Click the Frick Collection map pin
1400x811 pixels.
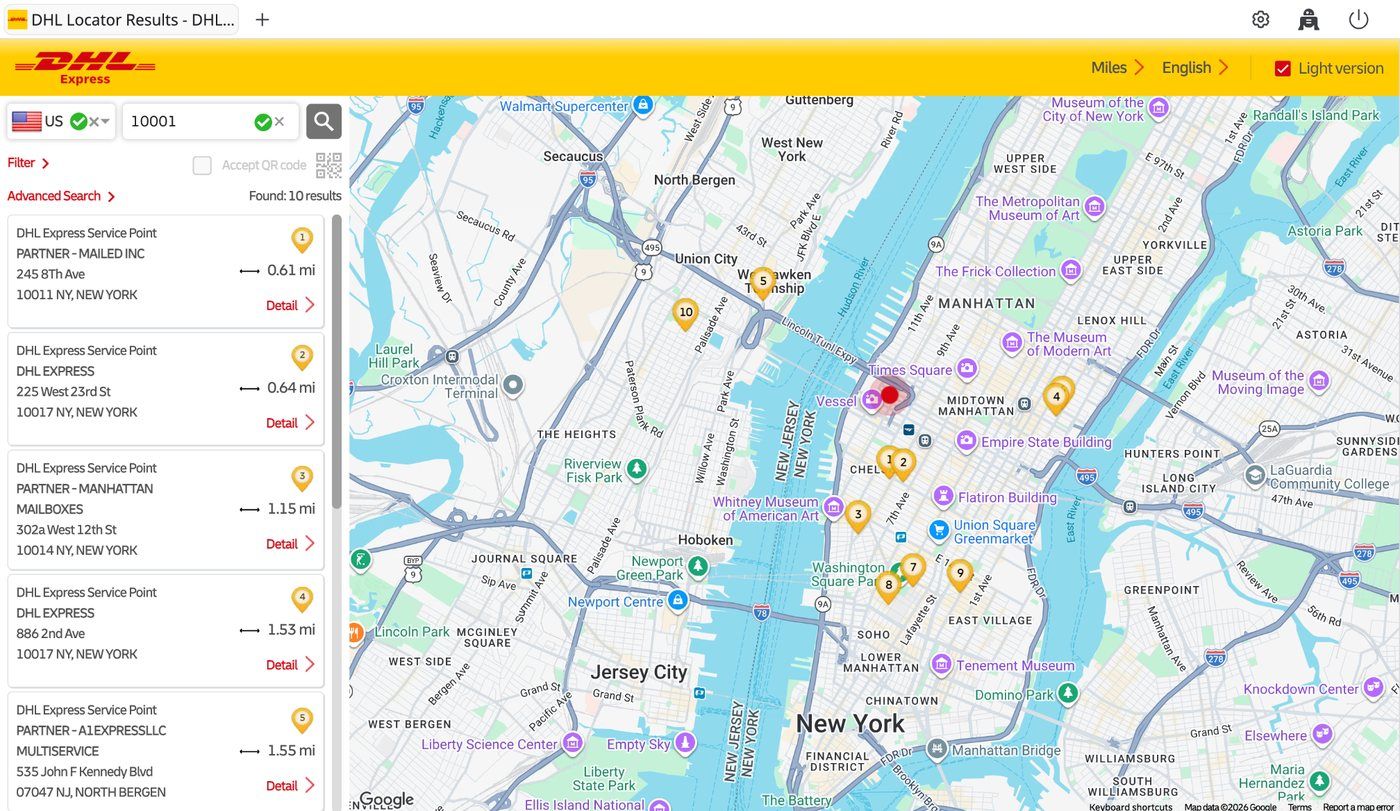(1071, 270)
